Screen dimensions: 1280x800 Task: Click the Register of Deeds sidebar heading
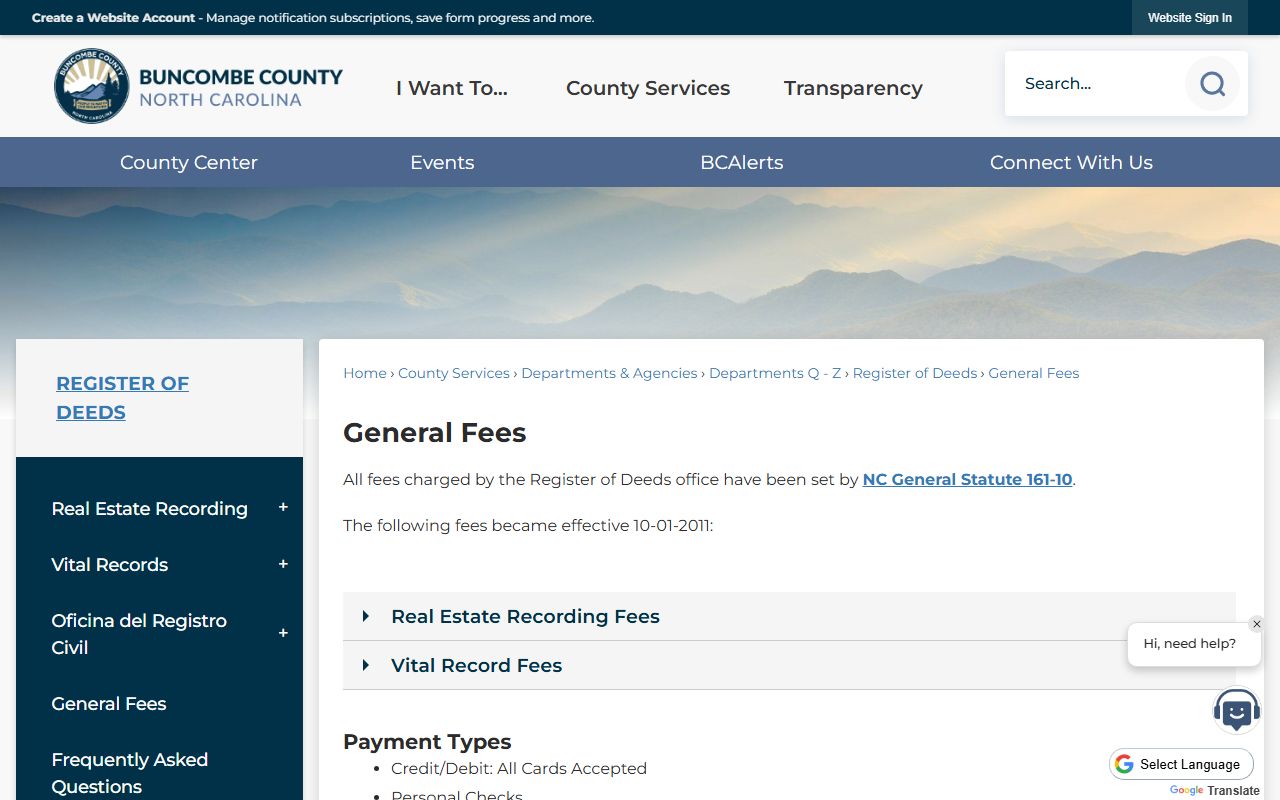click(122, 398)
